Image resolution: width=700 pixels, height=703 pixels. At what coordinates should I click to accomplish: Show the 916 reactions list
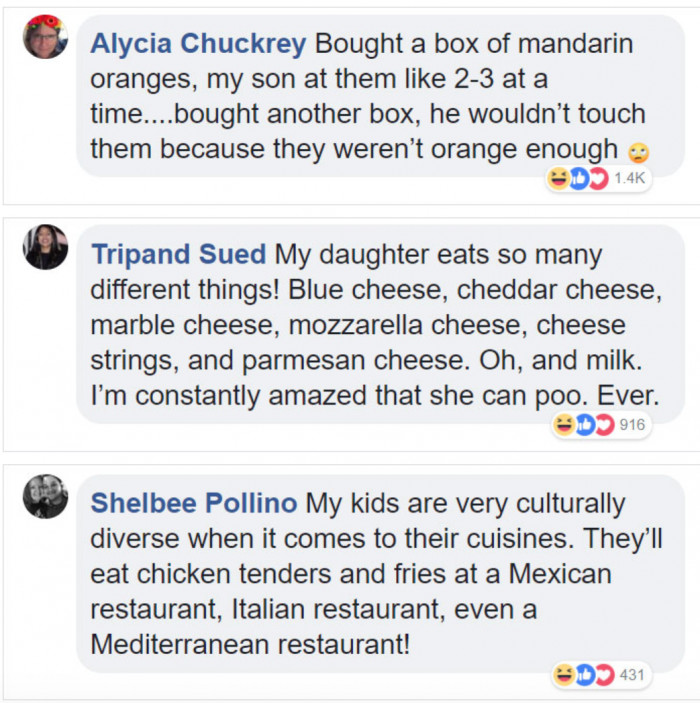633,425
